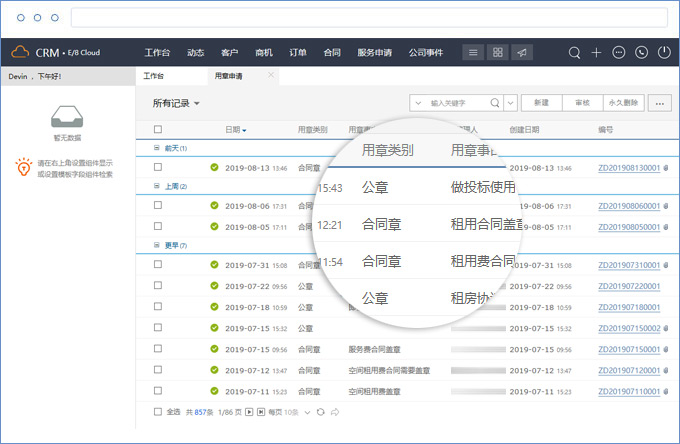Open the phone call icon in header
680x444 pixels.
point(640,52)
